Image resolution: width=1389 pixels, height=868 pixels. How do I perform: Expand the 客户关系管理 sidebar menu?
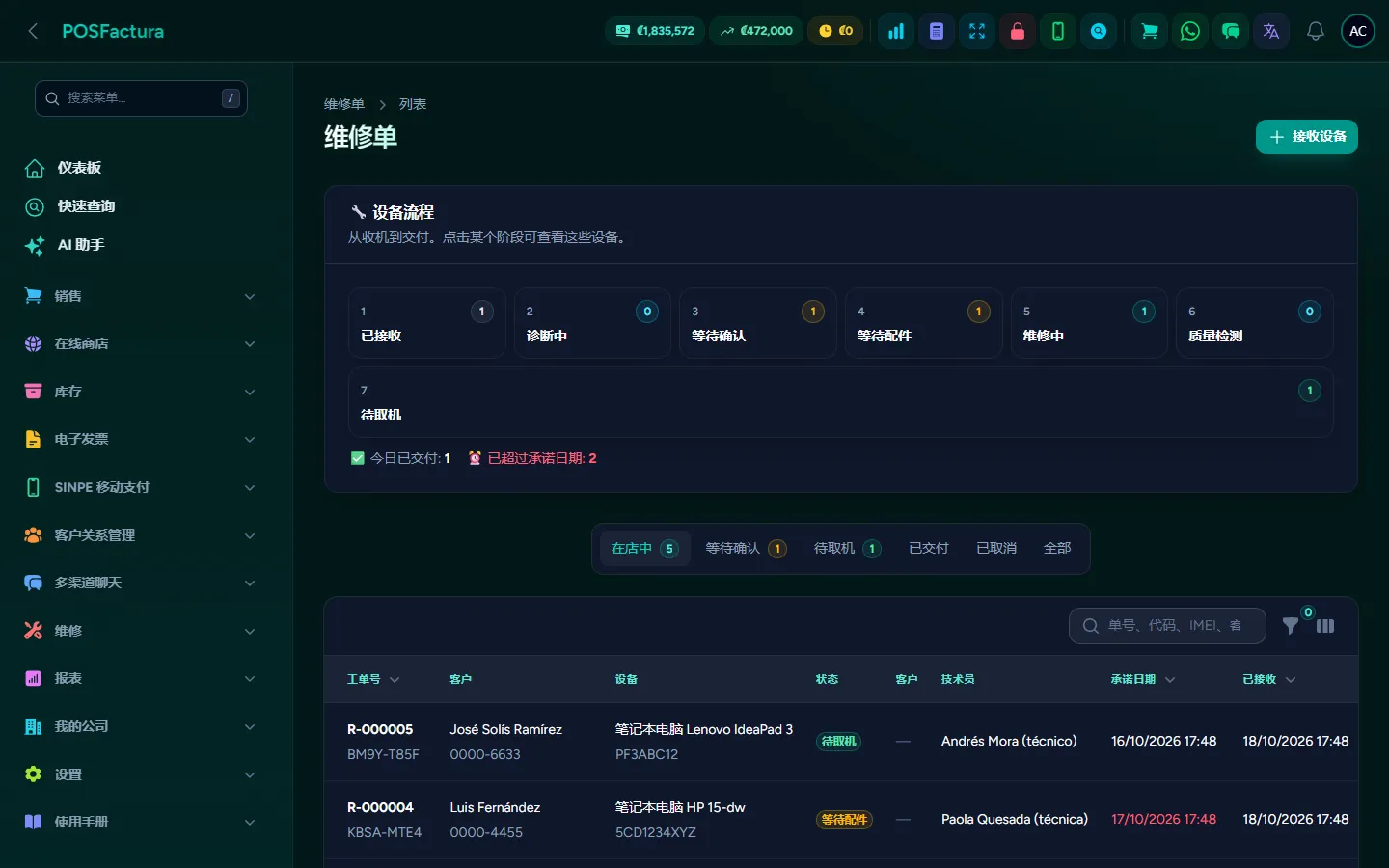141,535
